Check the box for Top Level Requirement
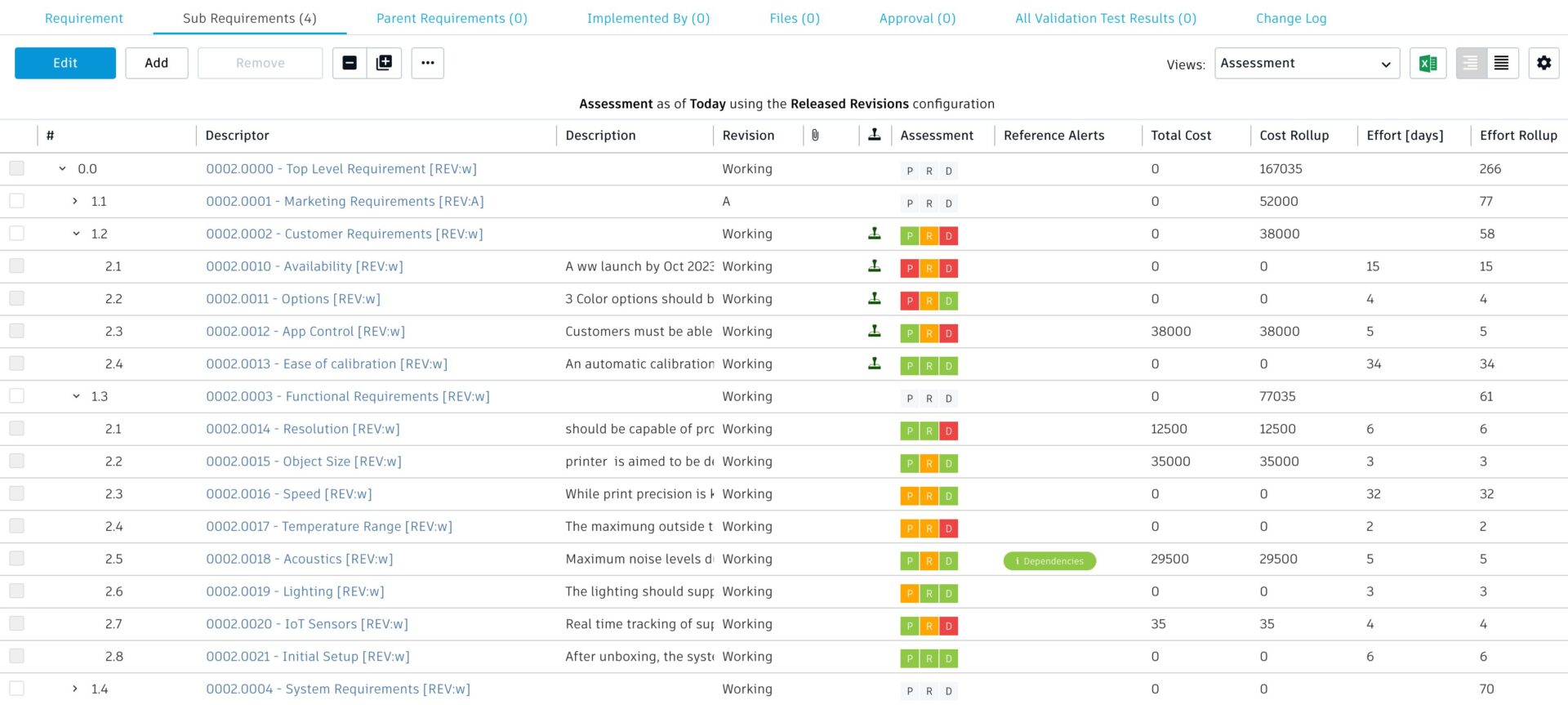The width and height of the screenshot is (1568, 705). pos(17,169)
